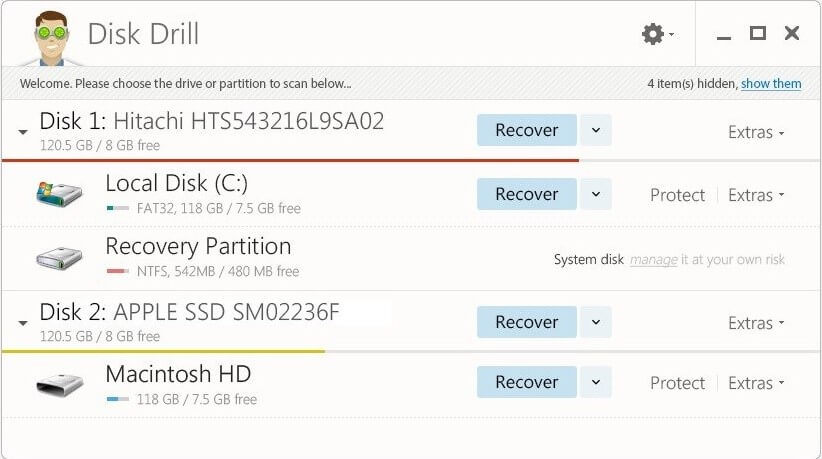Select the Local Disk (C:) drive icon
Screen dimensions: 822x459
click(59, 194)
